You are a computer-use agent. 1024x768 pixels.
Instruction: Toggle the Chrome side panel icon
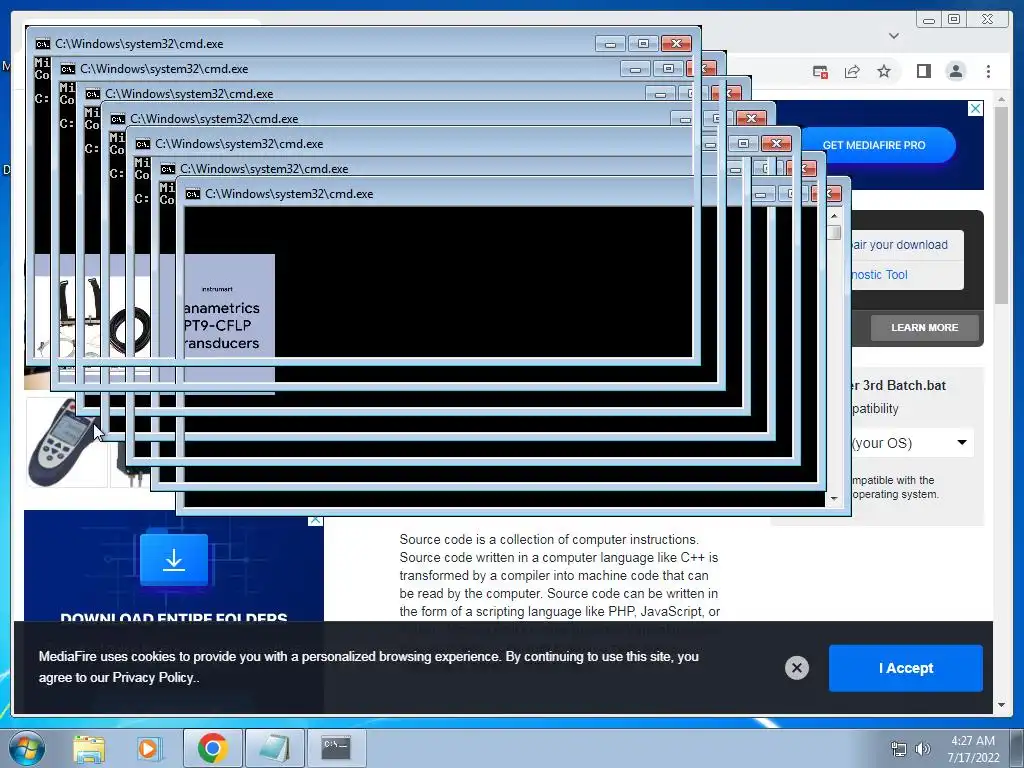coord(923,71)
